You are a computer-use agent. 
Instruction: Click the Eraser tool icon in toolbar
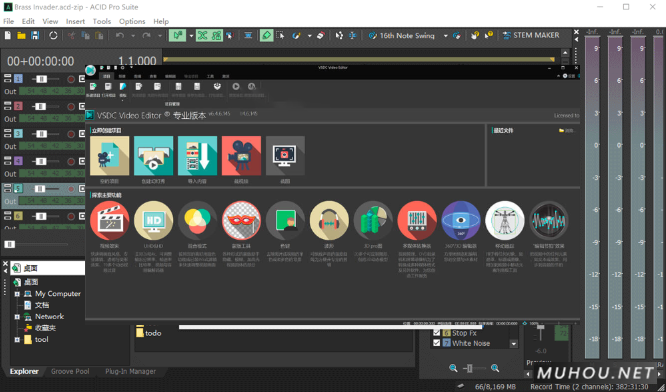point(321,36)
